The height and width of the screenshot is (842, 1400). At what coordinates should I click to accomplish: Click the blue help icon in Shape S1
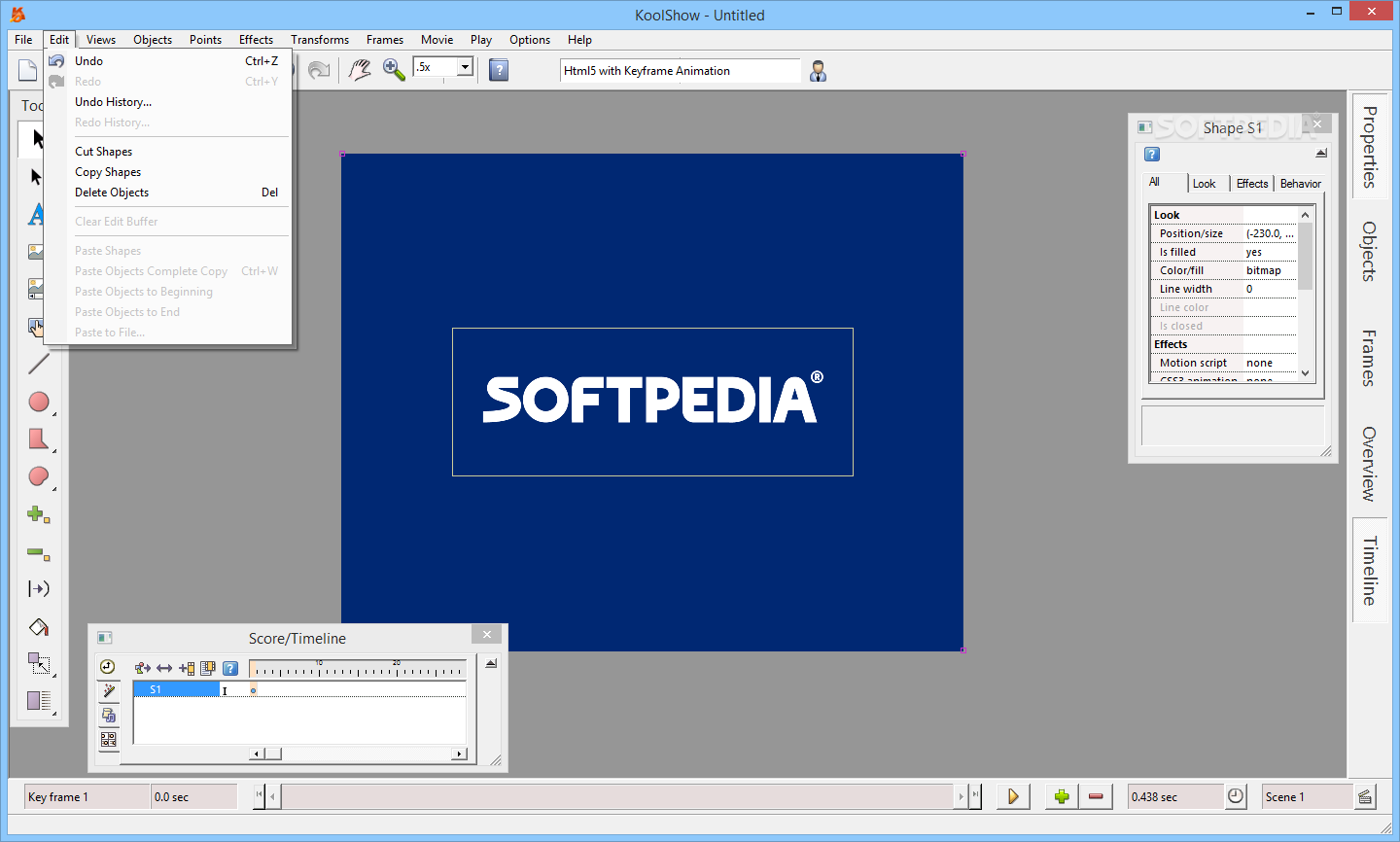point(1152,155)
